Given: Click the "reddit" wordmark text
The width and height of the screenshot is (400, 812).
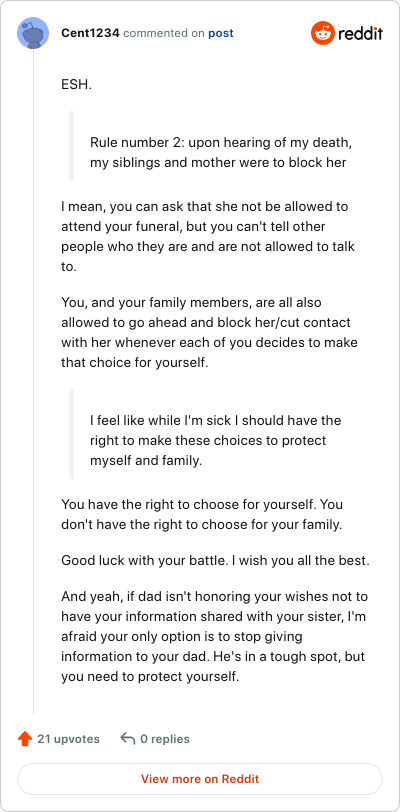Looking at the screenshot, I should pos(361,34).
